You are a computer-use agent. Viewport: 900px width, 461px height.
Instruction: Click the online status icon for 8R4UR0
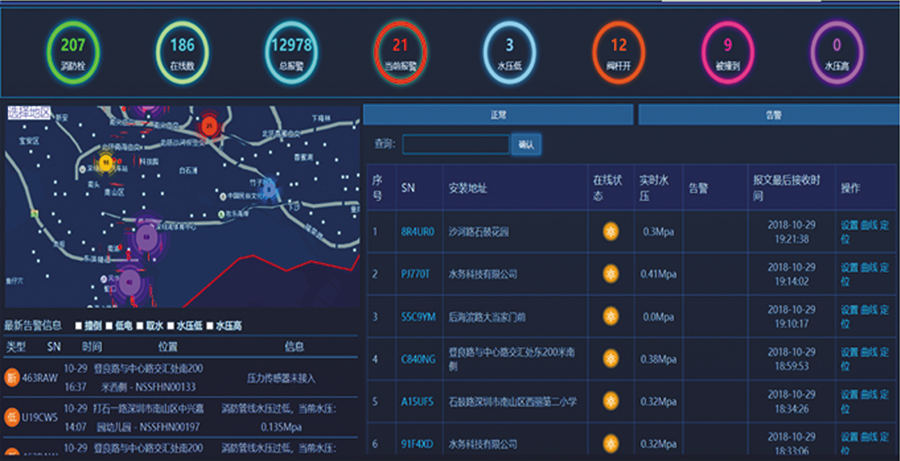tap(609, 232)
